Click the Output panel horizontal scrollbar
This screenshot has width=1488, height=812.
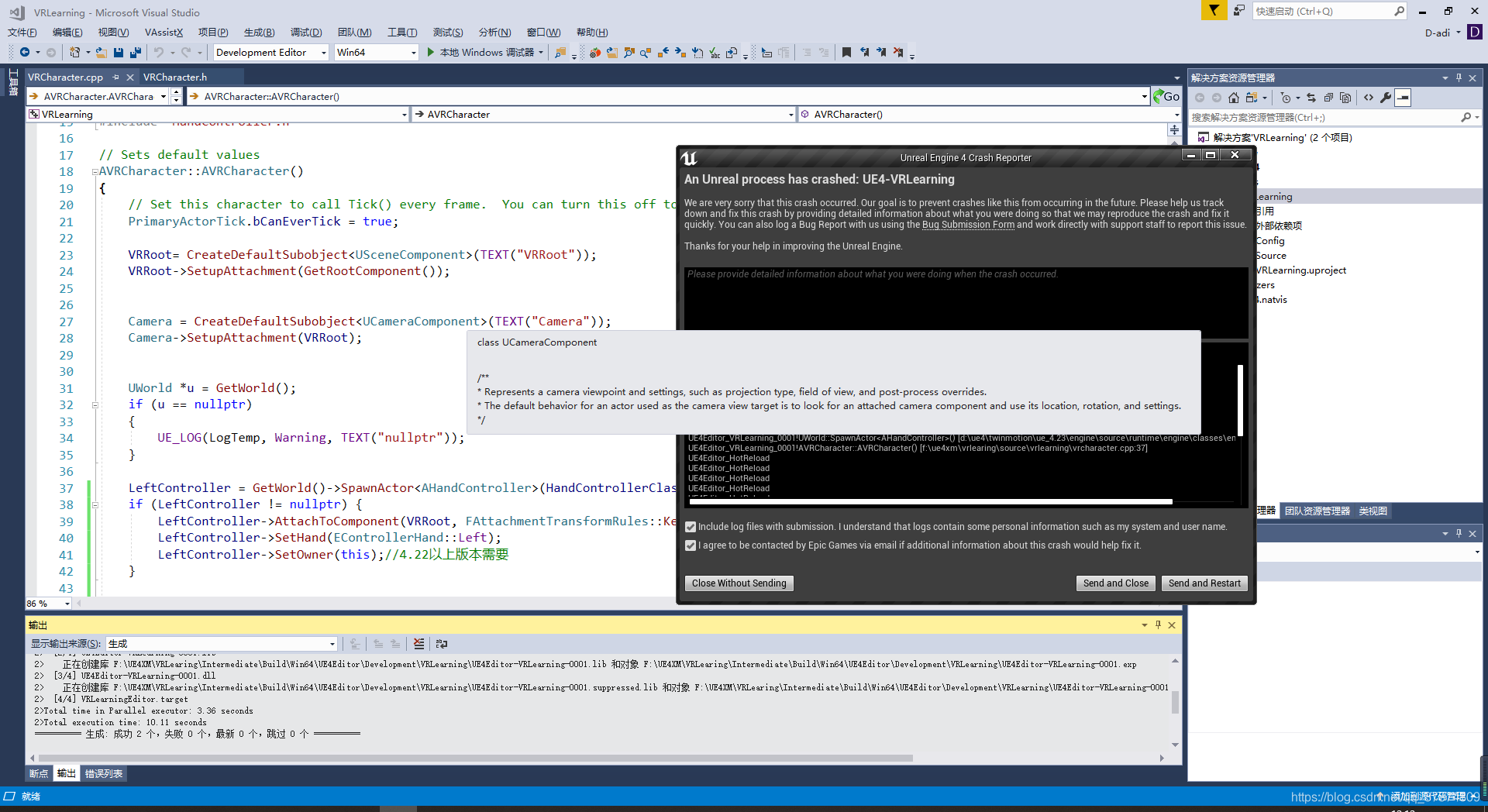(x=476, y=758)
